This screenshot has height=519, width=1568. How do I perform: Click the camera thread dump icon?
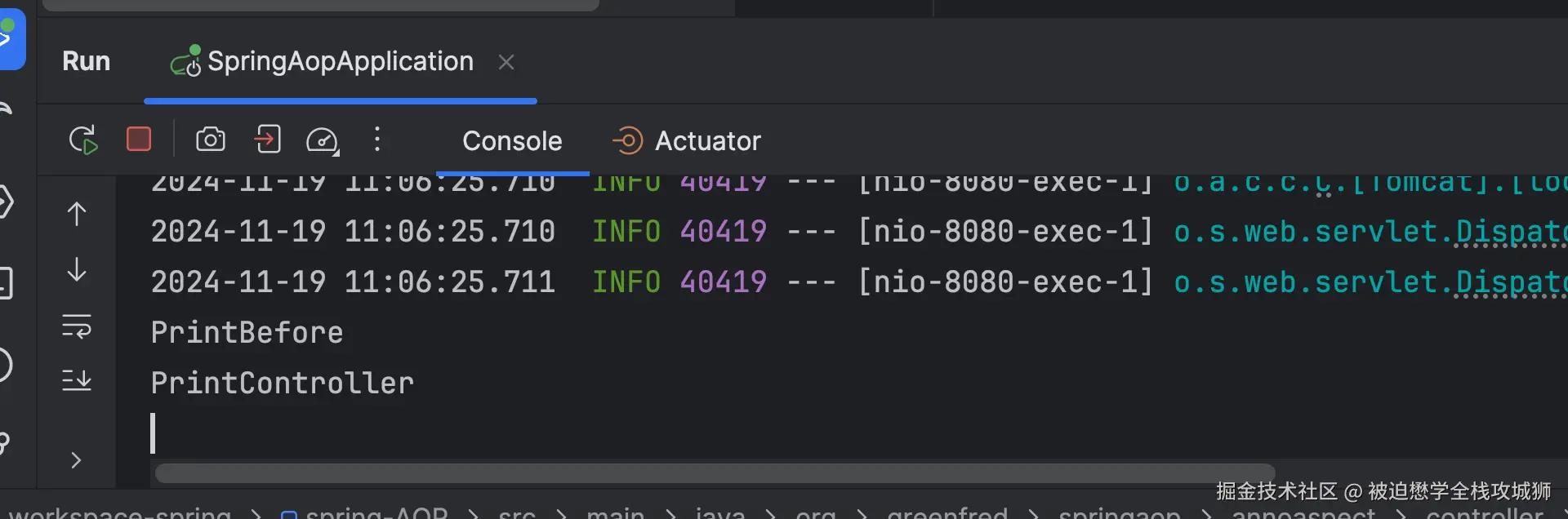(x=211, y=140)
